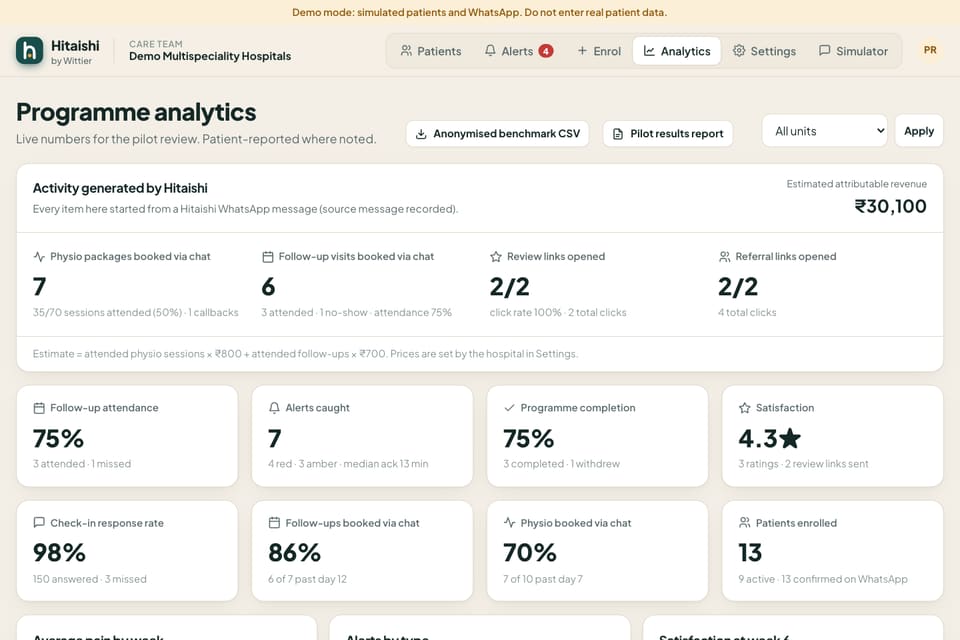Click the '4 total clicks' text

[x=747, y=312]
